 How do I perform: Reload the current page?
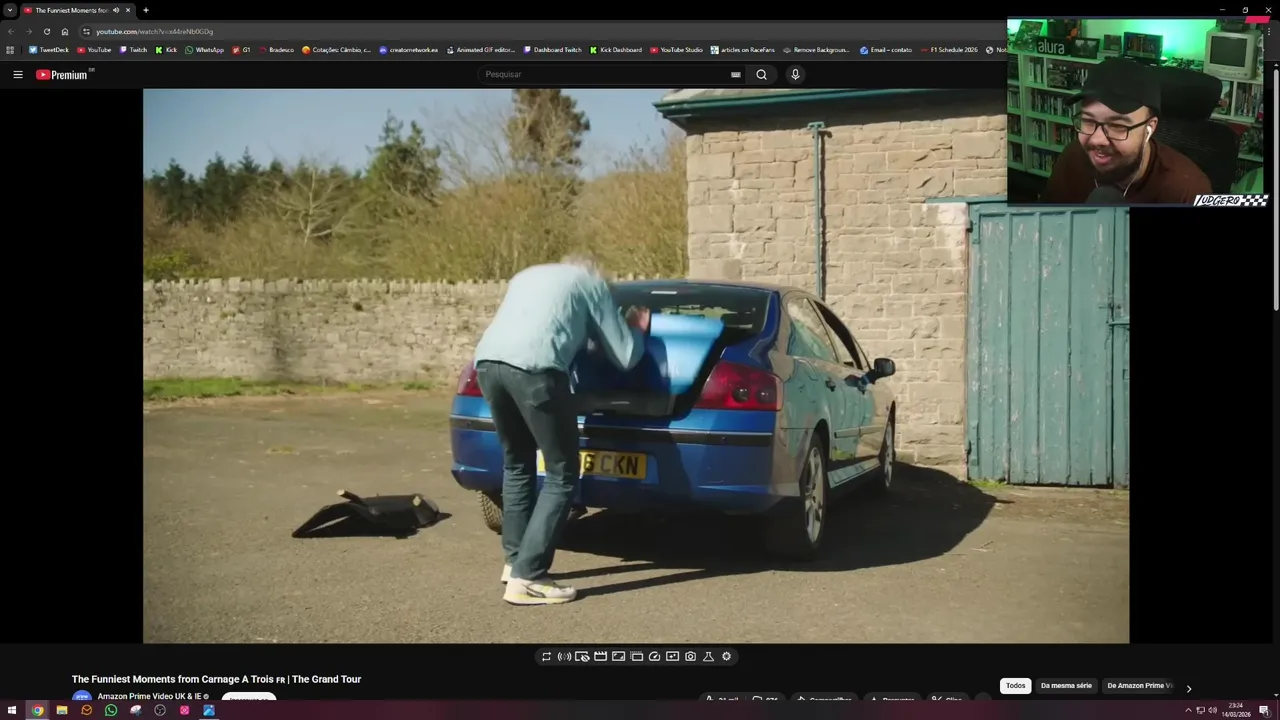tap(46, 31)
